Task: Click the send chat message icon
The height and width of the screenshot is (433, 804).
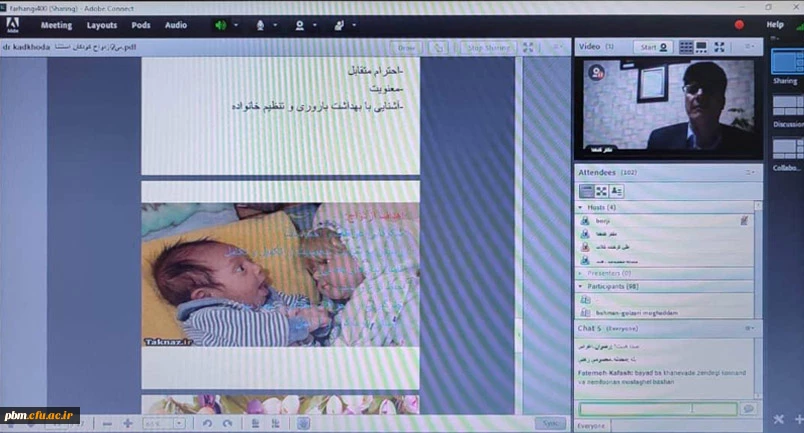Action: click(747, 409)
